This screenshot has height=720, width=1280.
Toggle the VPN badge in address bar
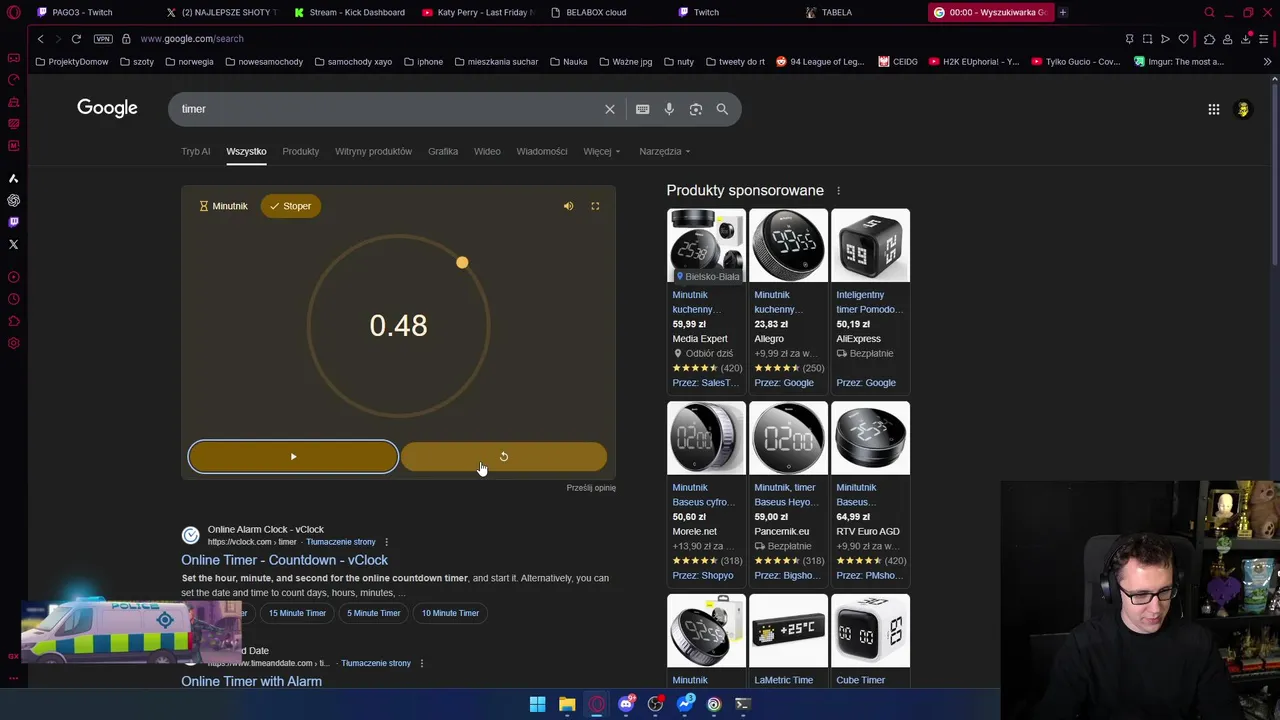(x=103, y=39)
